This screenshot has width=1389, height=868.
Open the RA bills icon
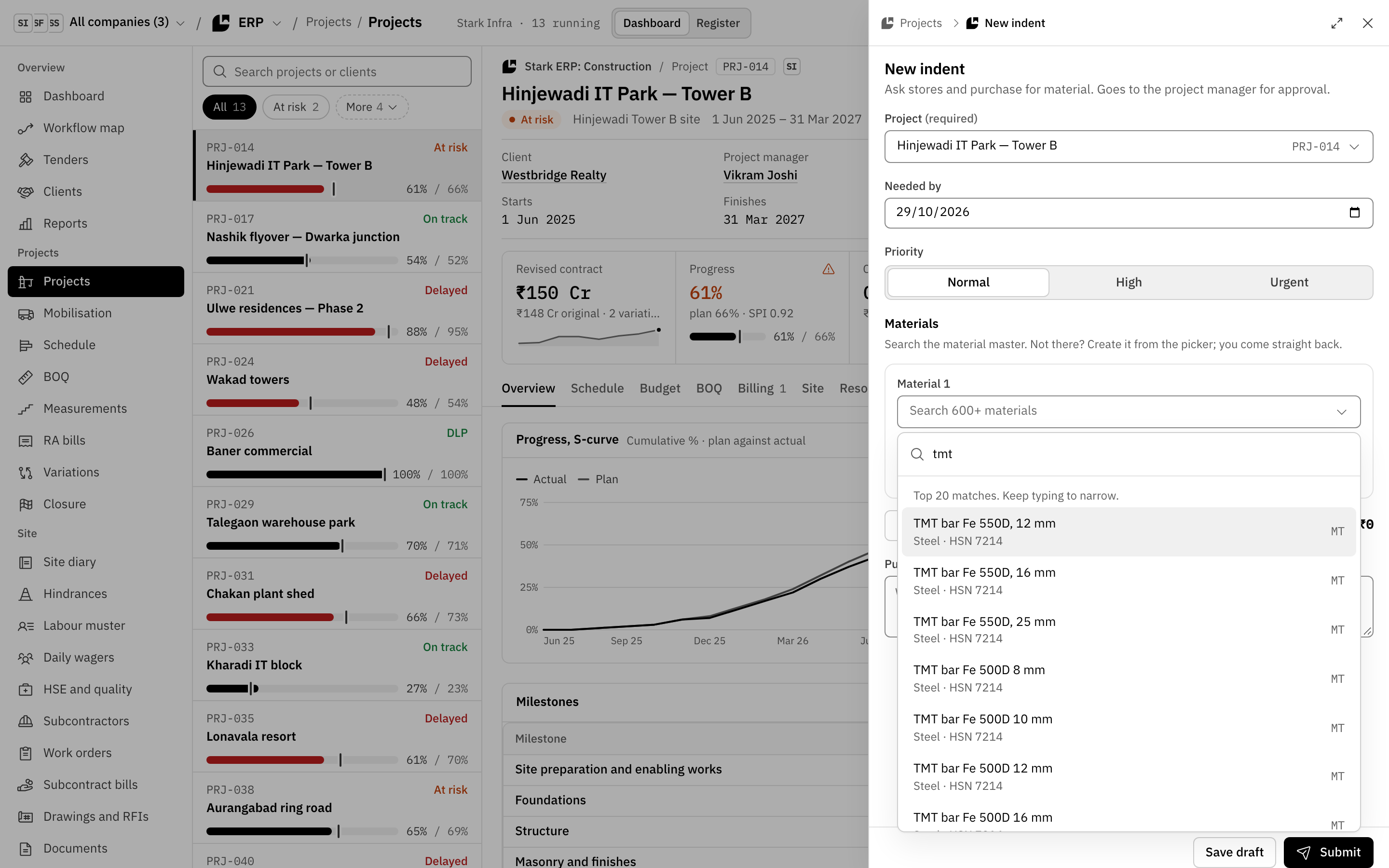25,441
